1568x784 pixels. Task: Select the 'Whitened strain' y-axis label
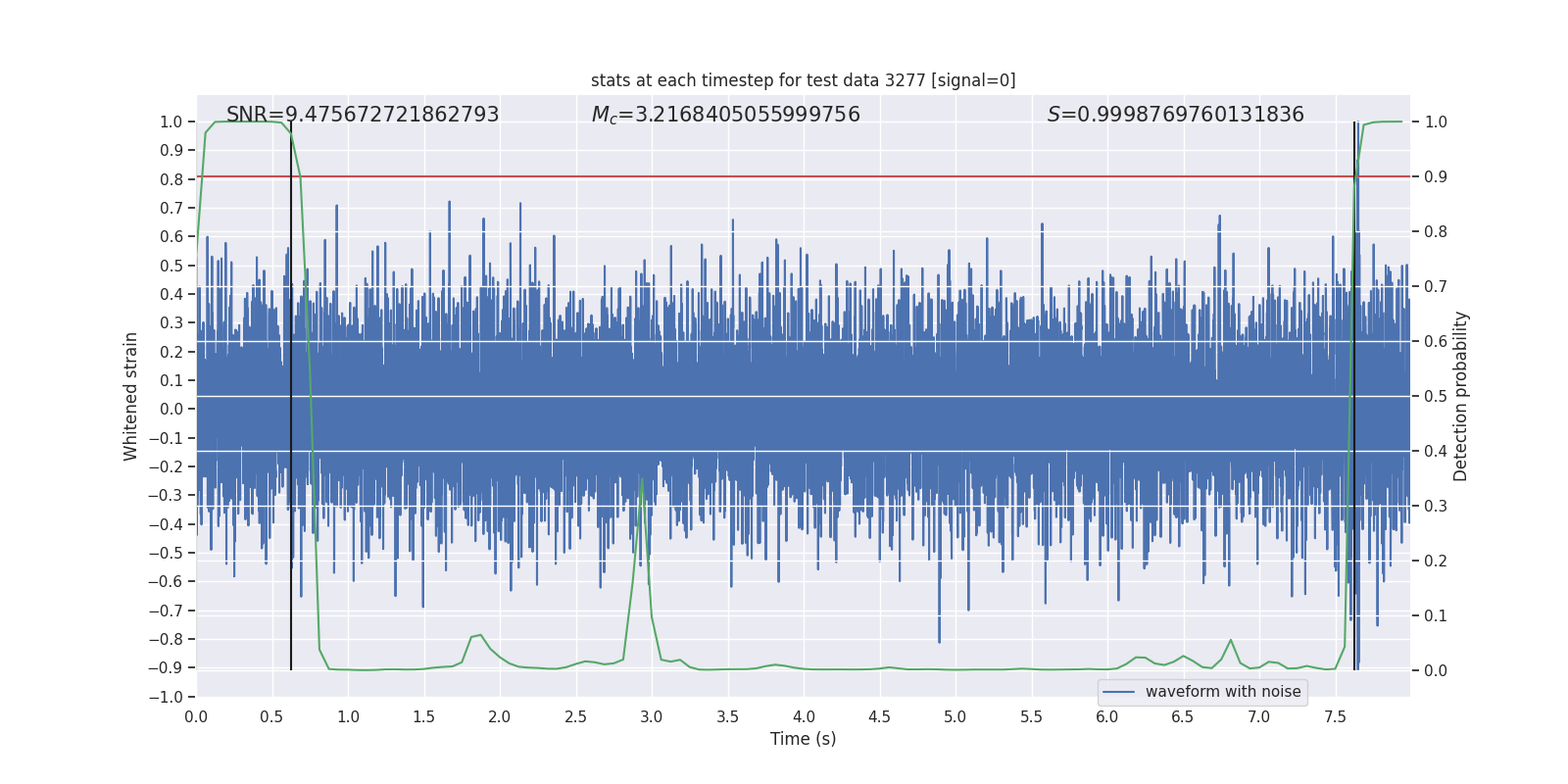[130, 396]
